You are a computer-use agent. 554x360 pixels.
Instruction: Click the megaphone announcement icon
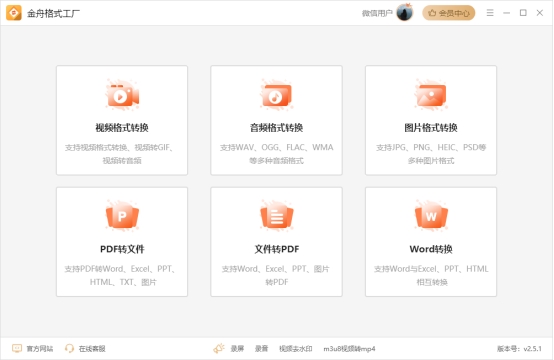[x=219, y=348]
